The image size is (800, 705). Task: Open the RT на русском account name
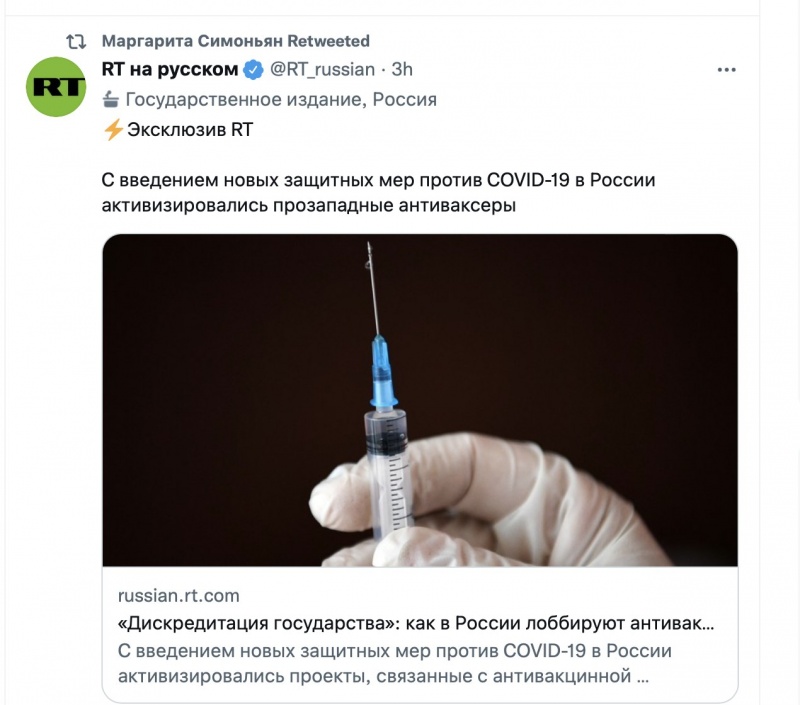pos(170,69)
